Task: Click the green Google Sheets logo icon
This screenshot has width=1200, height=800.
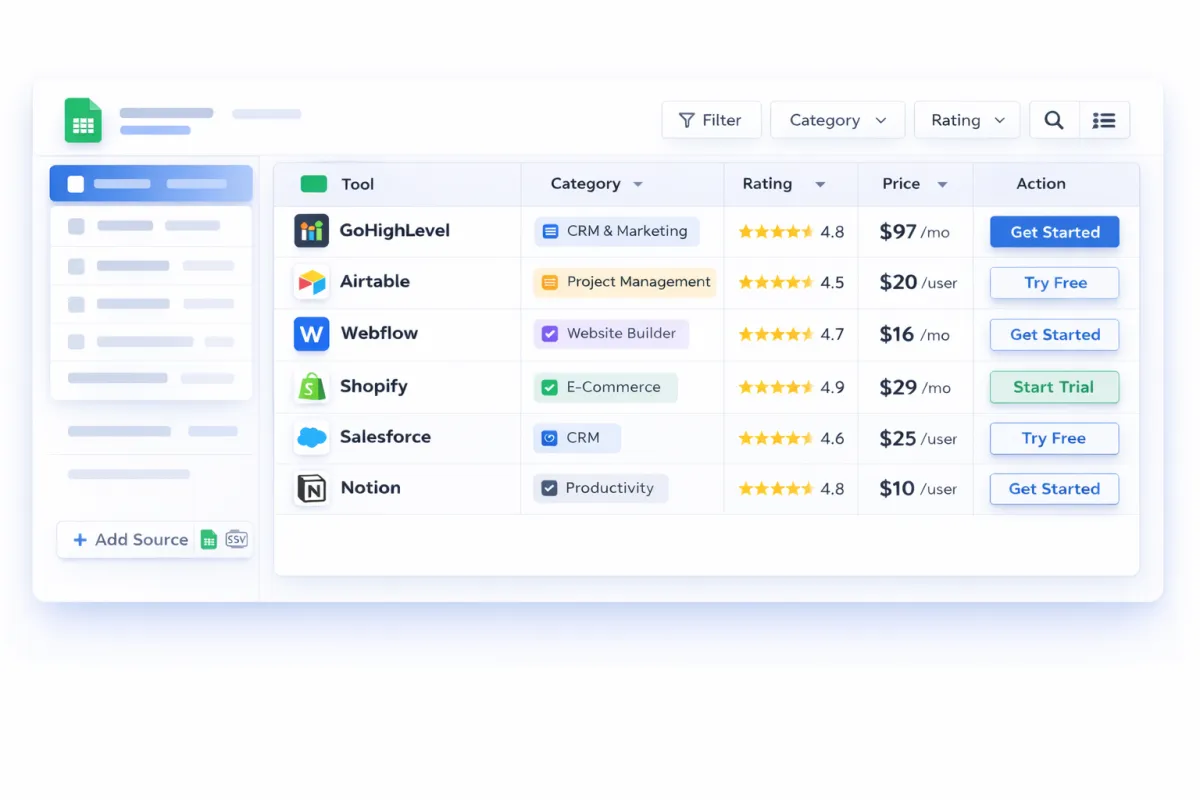Action: 83,120
